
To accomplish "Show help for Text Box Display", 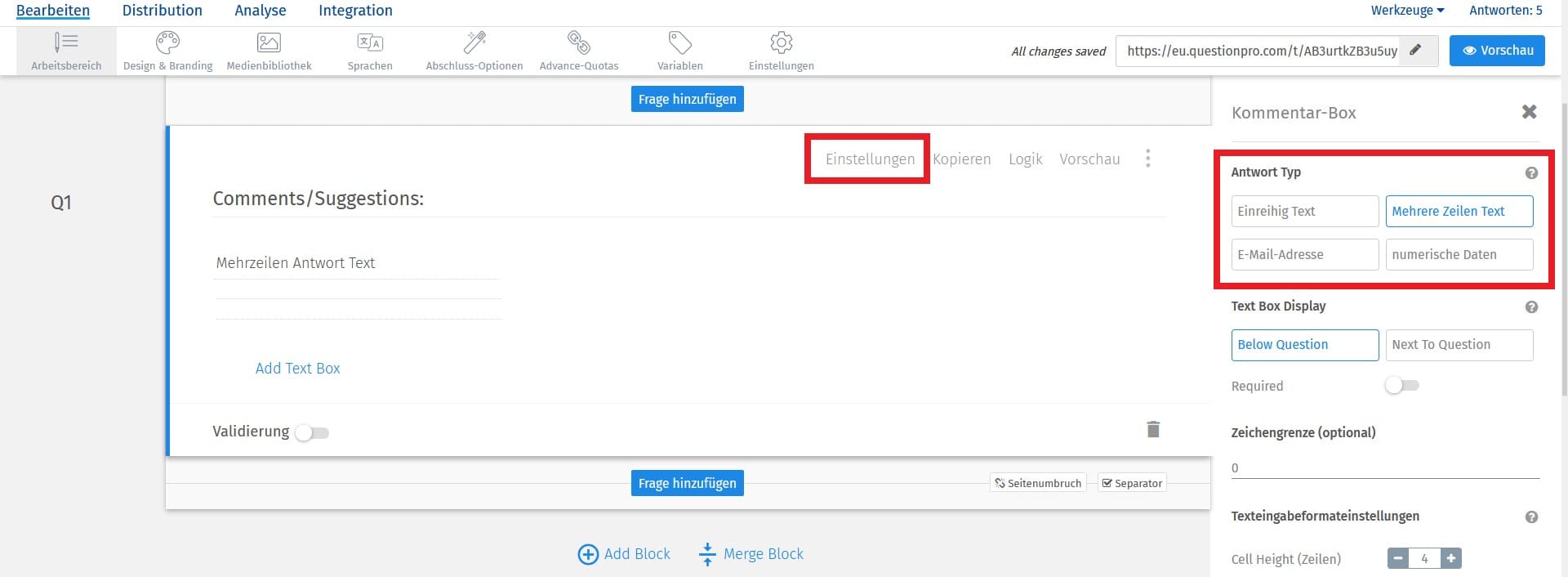I will [1531, 306].
